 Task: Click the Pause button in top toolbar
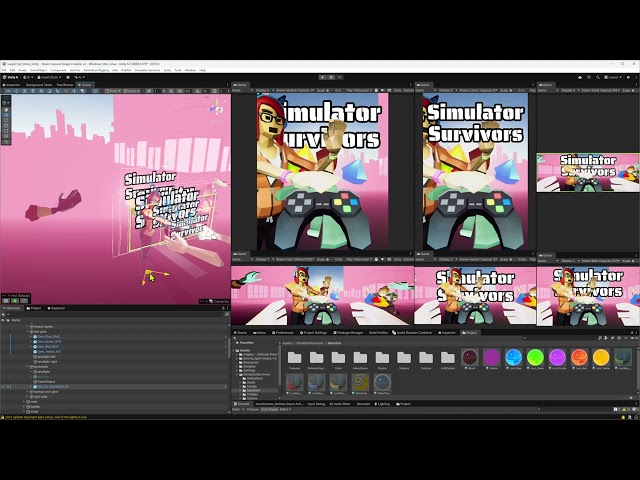[331, 77]
